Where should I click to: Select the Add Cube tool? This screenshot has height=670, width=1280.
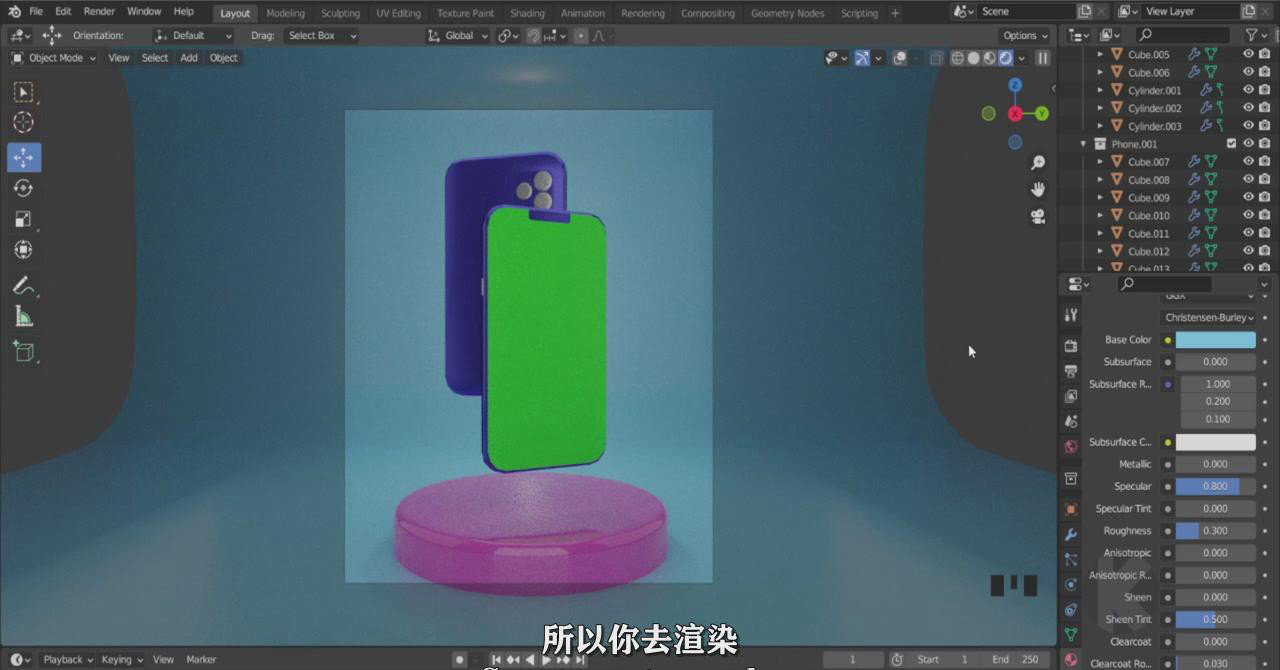point(23,351)
